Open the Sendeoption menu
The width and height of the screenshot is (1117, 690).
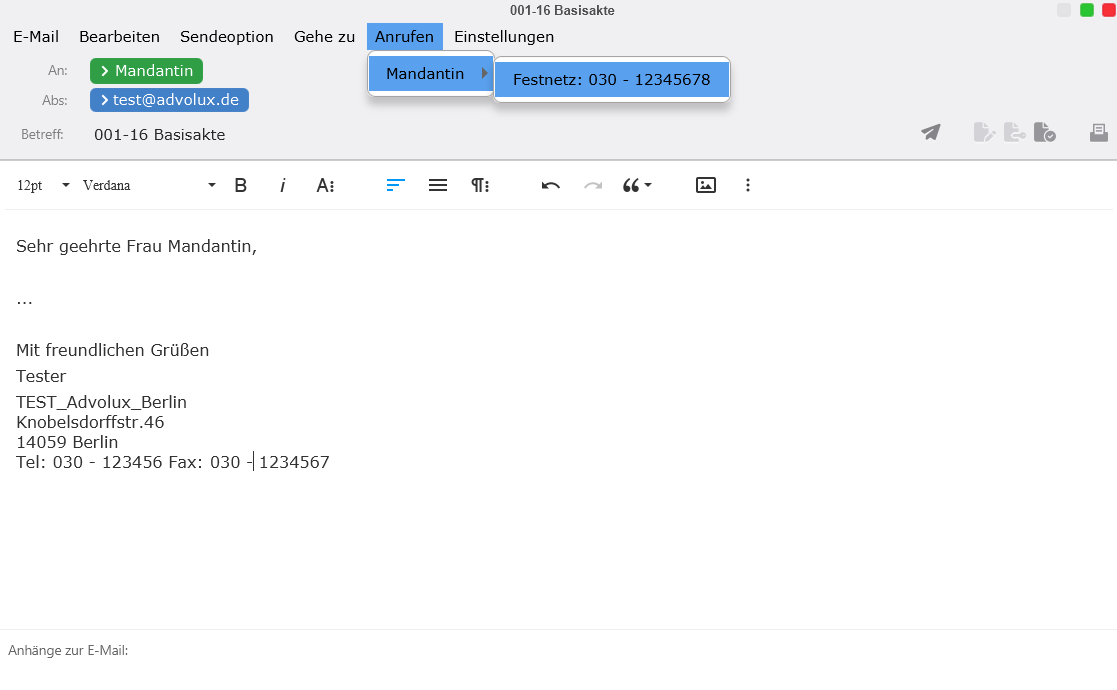click(x=227, y=37)
